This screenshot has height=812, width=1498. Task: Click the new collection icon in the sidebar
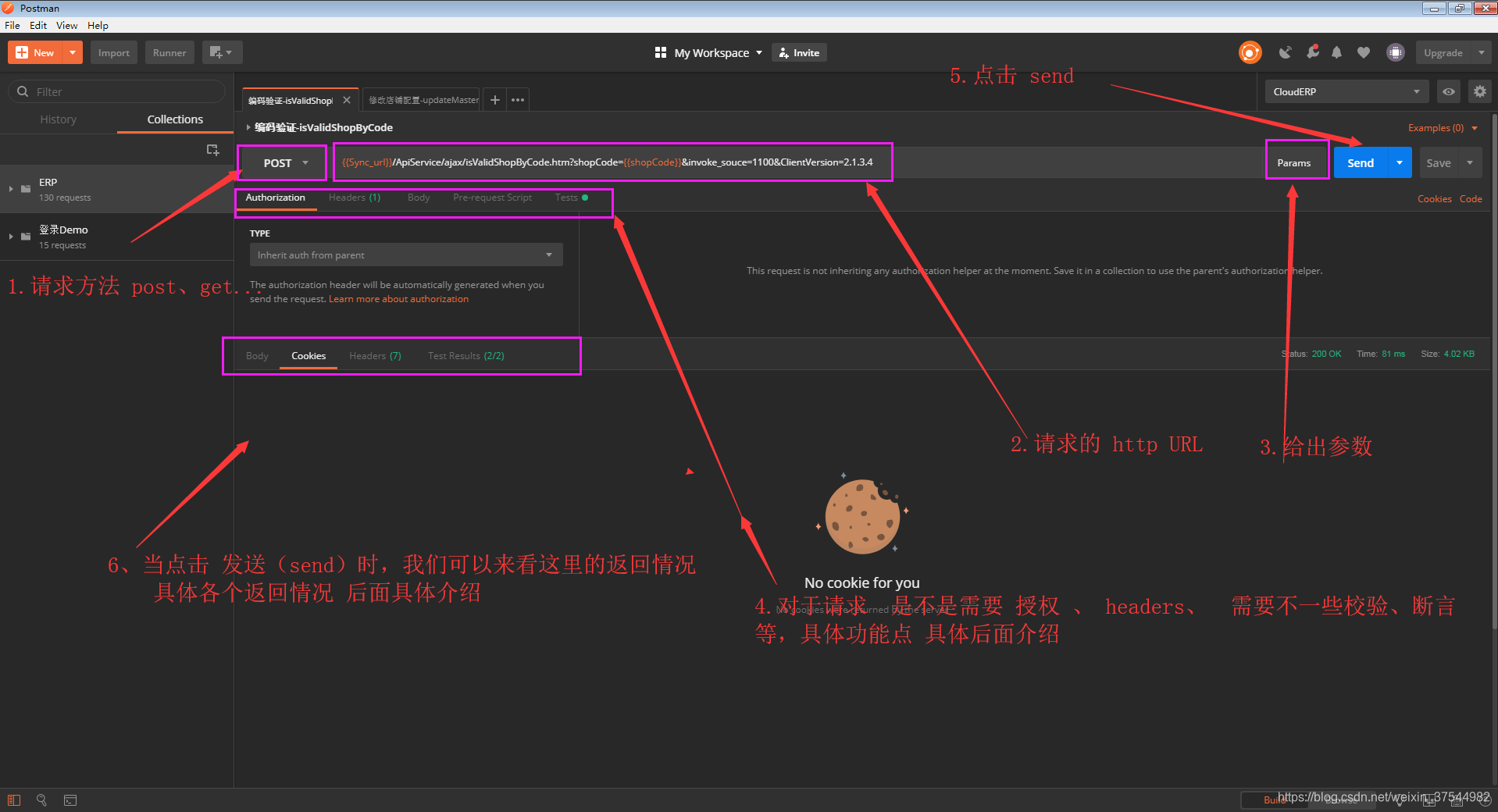point(212,149)
